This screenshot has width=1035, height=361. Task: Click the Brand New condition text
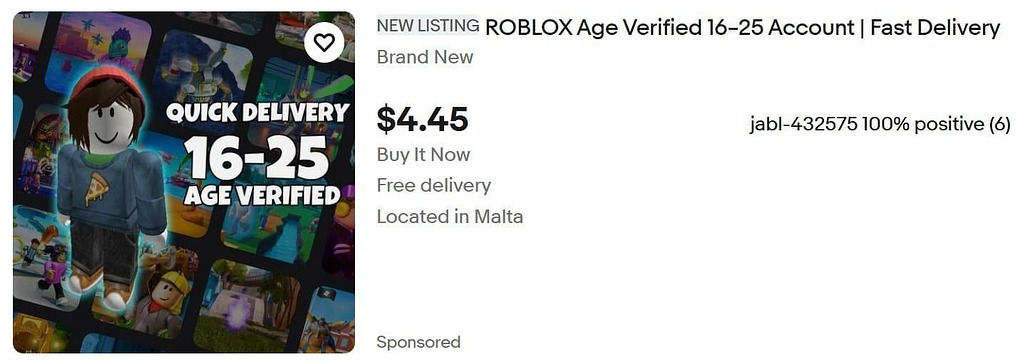(x=425, y=57)
